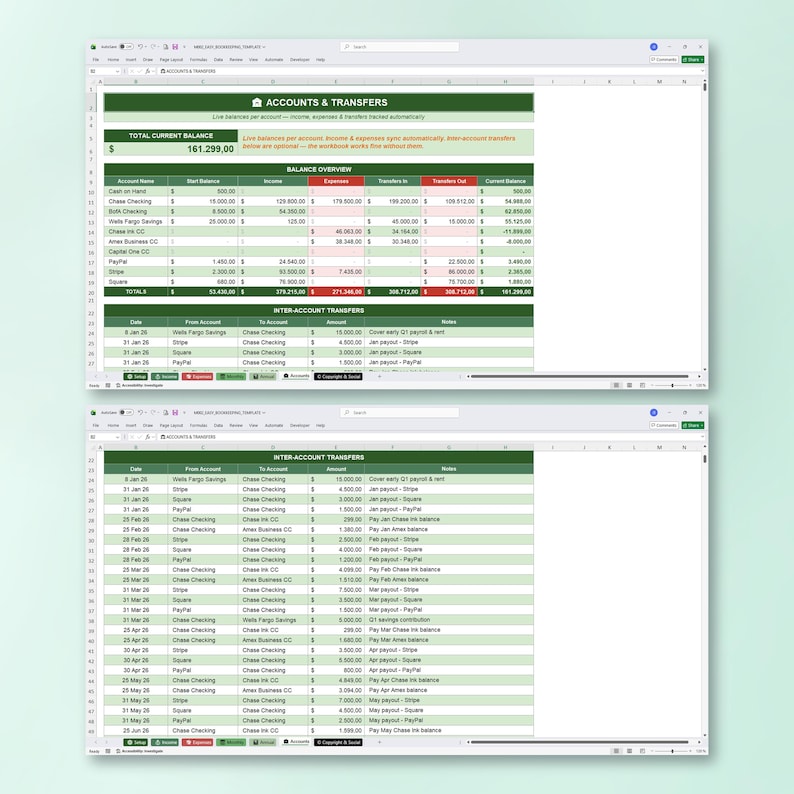The image size is (794, 794).
Task: Open Name Box dropdown in upper window
Action: point(117,71)
